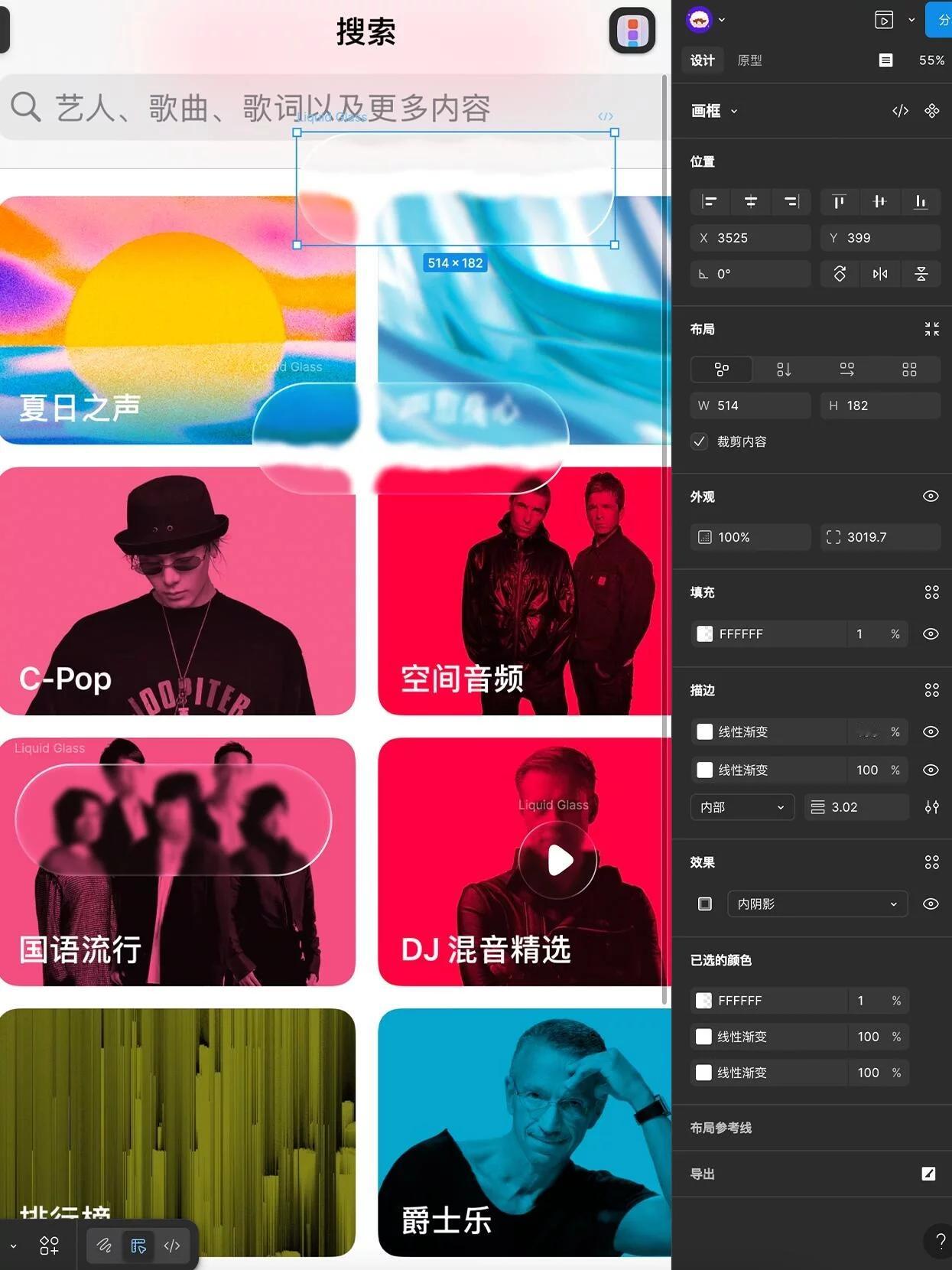Select draw tool in bottom toolbar
The height and width of the screenshot is (1270, 952).
coord(104,1246)
